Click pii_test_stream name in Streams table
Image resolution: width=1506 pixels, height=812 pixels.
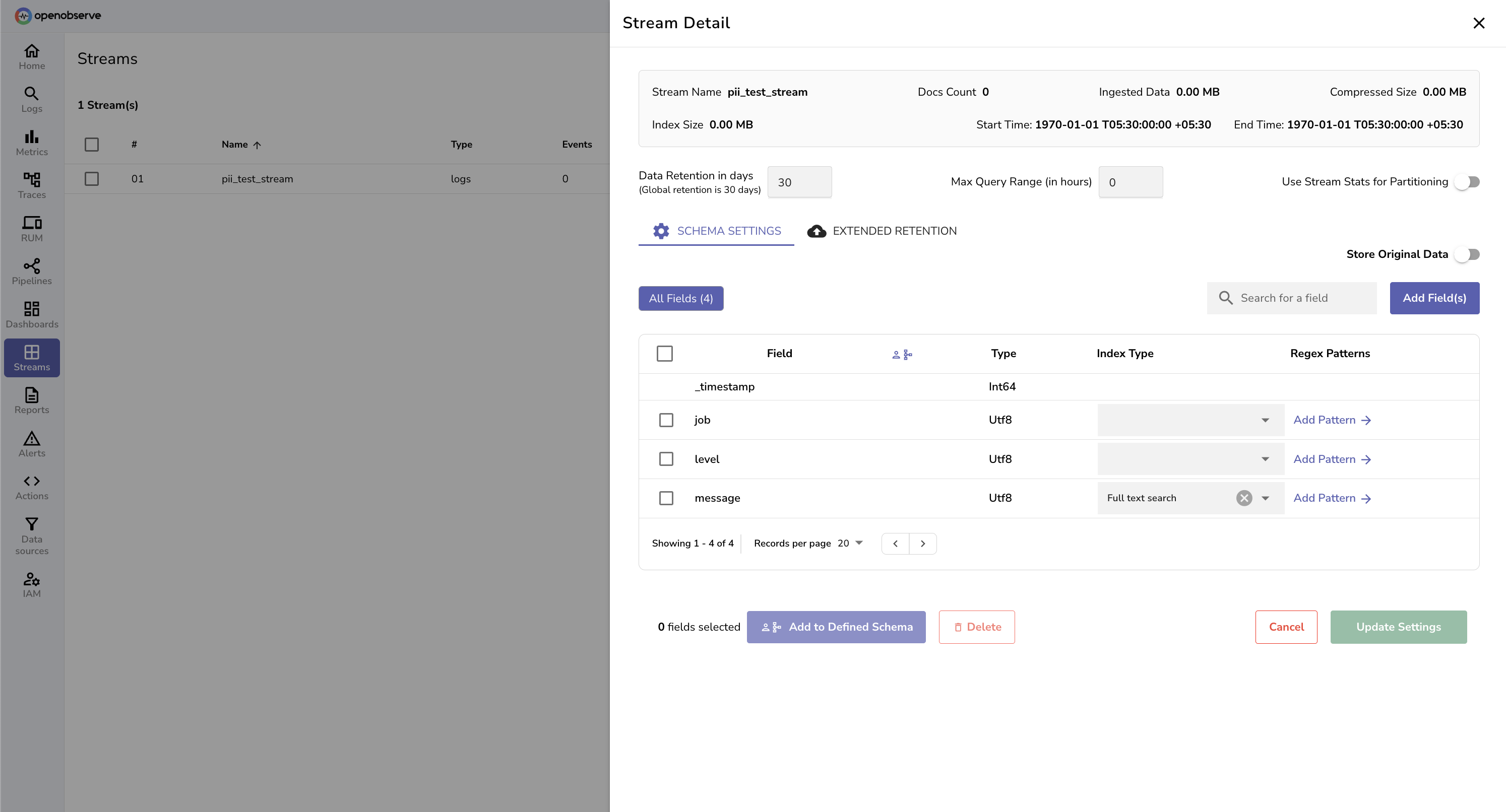[257, 179]
